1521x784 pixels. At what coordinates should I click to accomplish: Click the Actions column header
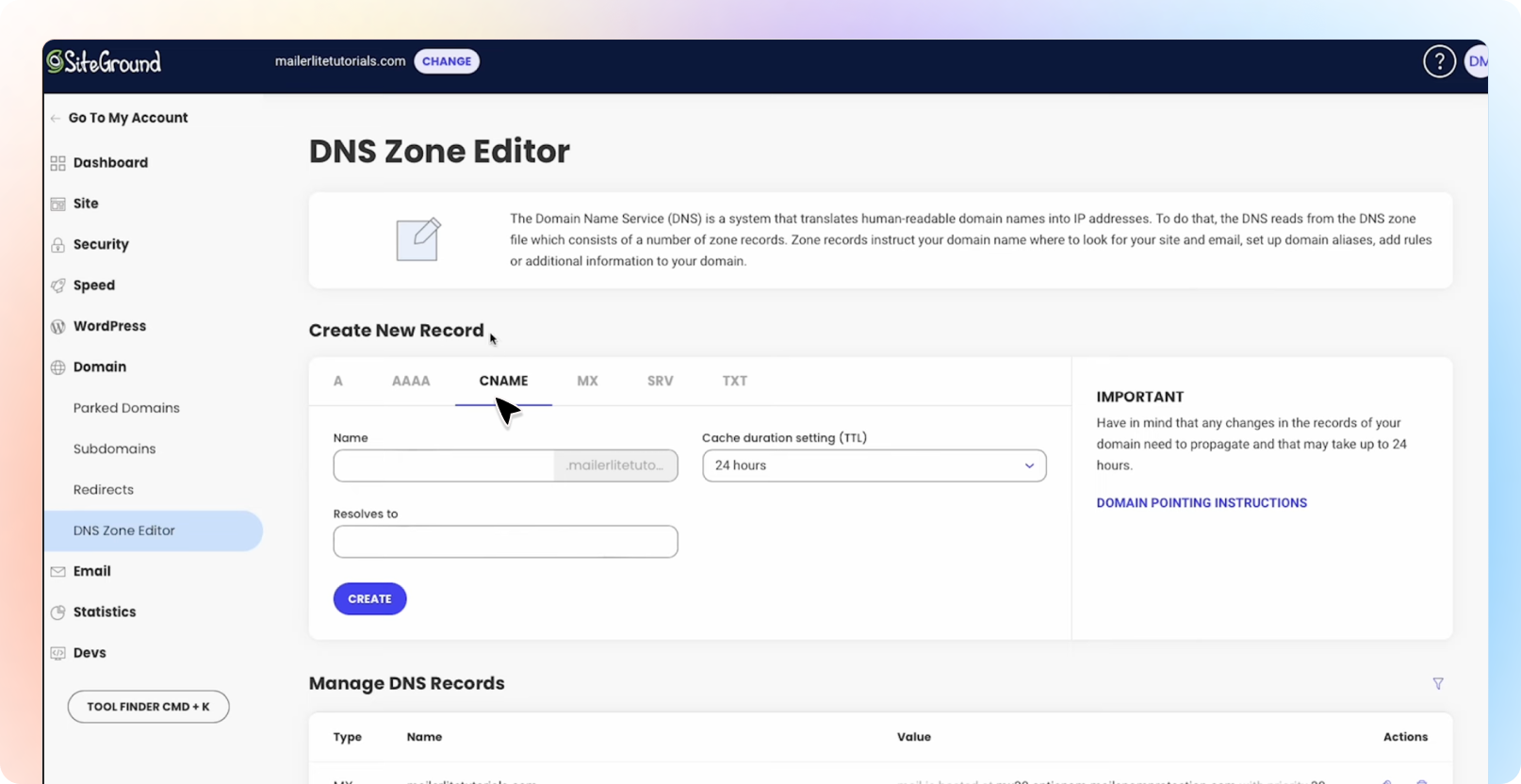(1405, 737)
